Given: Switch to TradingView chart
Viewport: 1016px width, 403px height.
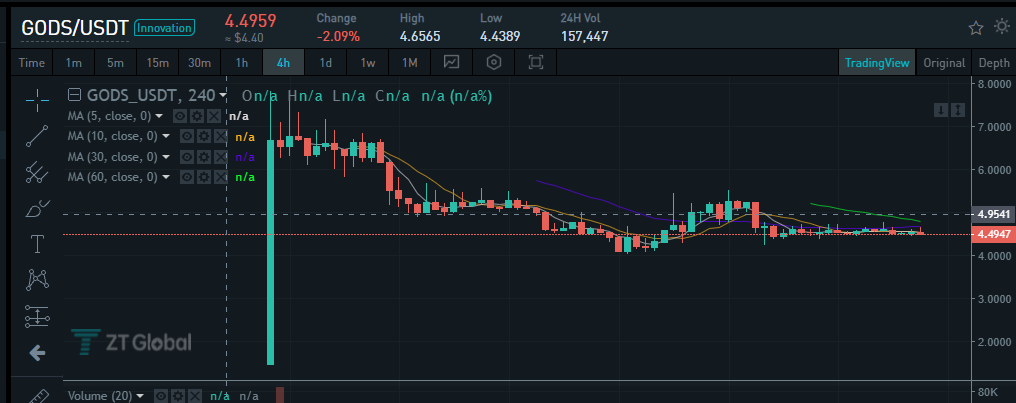Looking at the screenshot, I should tap(877, 63).
